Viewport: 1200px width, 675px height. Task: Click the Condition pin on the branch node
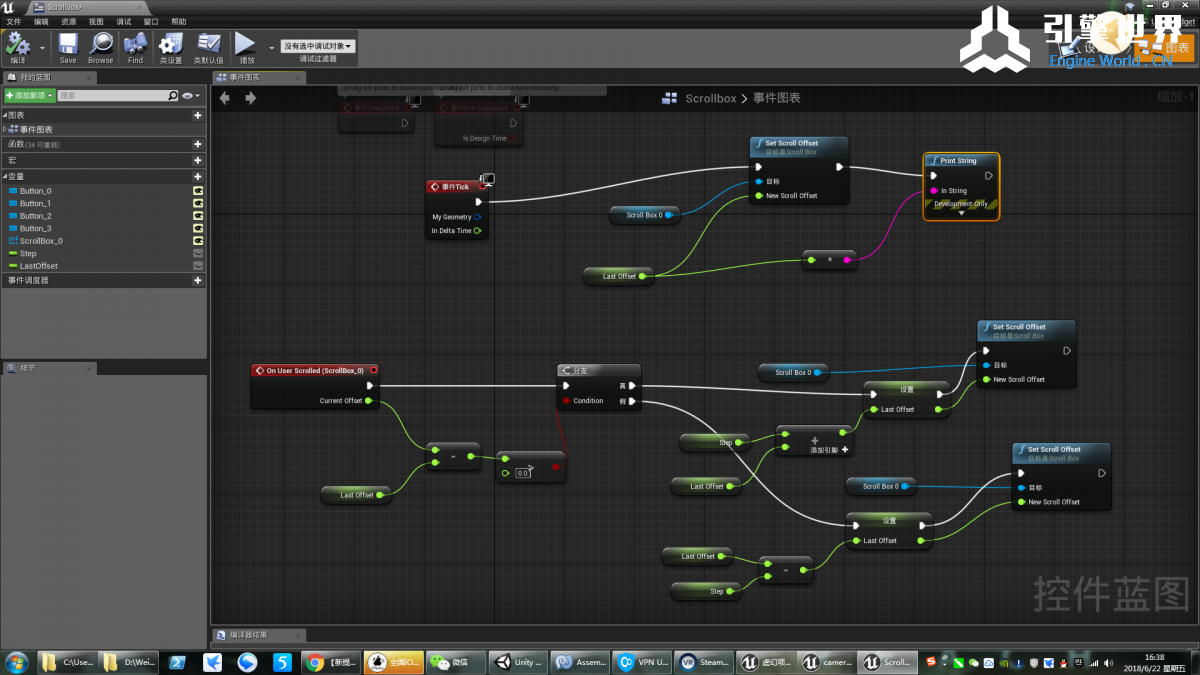[566, 400]
